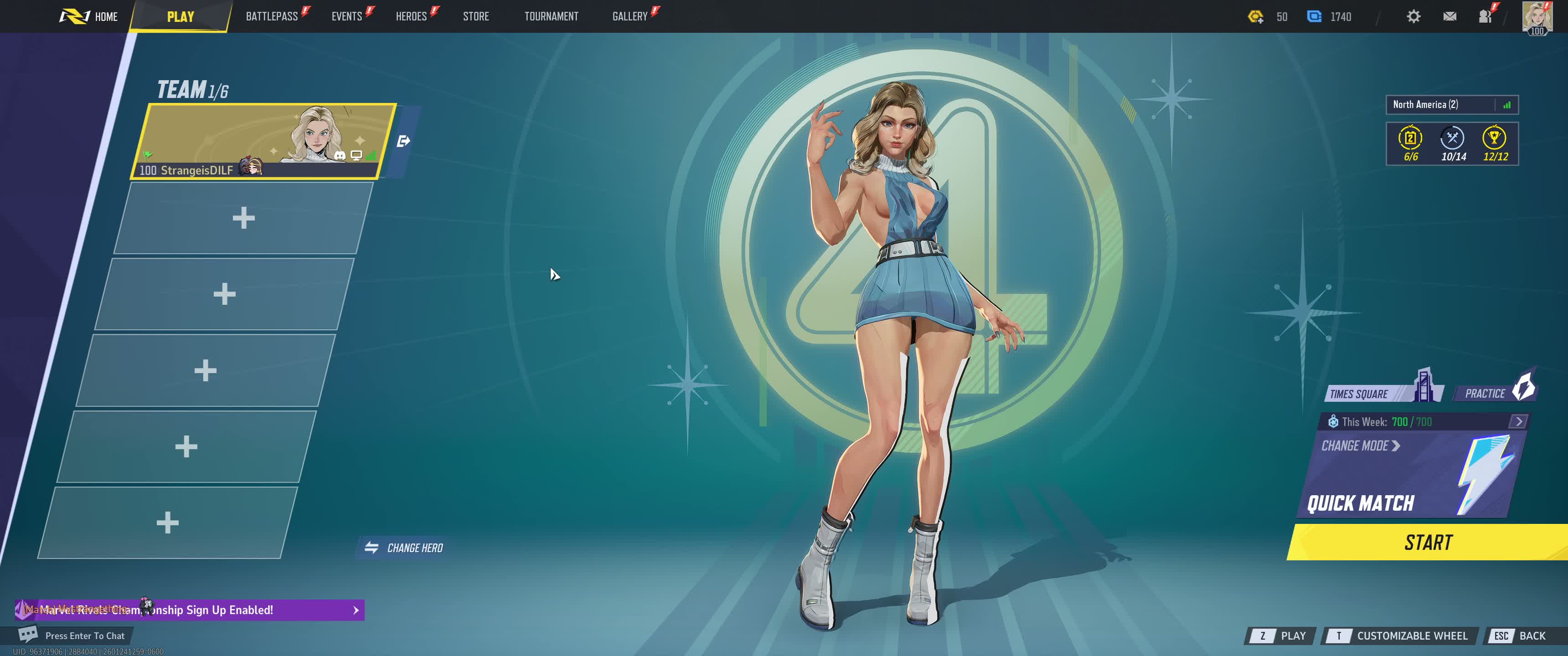Click the gold Lattice currency icon
Viewport: 1568px width, 656px height.
(1255, 16)
